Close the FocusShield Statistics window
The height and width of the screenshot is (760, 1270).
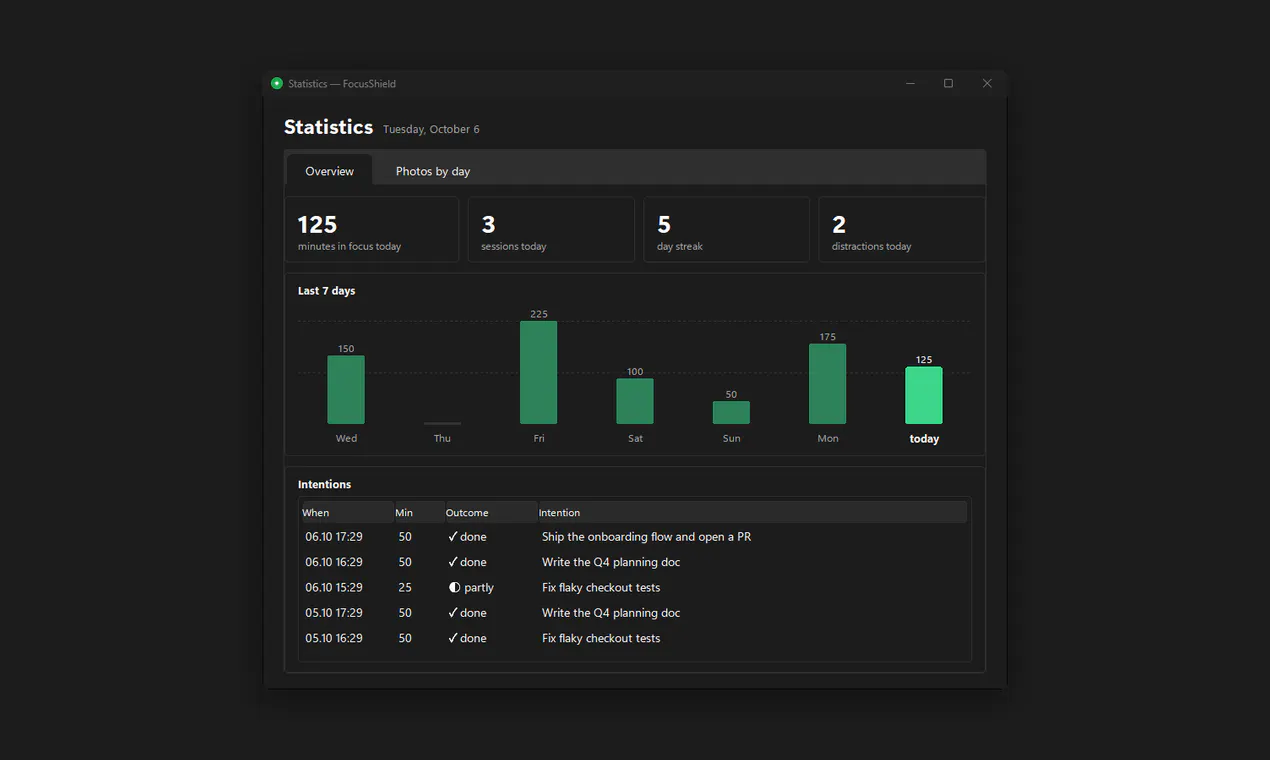pyautogui.click(x=987, y=84)
